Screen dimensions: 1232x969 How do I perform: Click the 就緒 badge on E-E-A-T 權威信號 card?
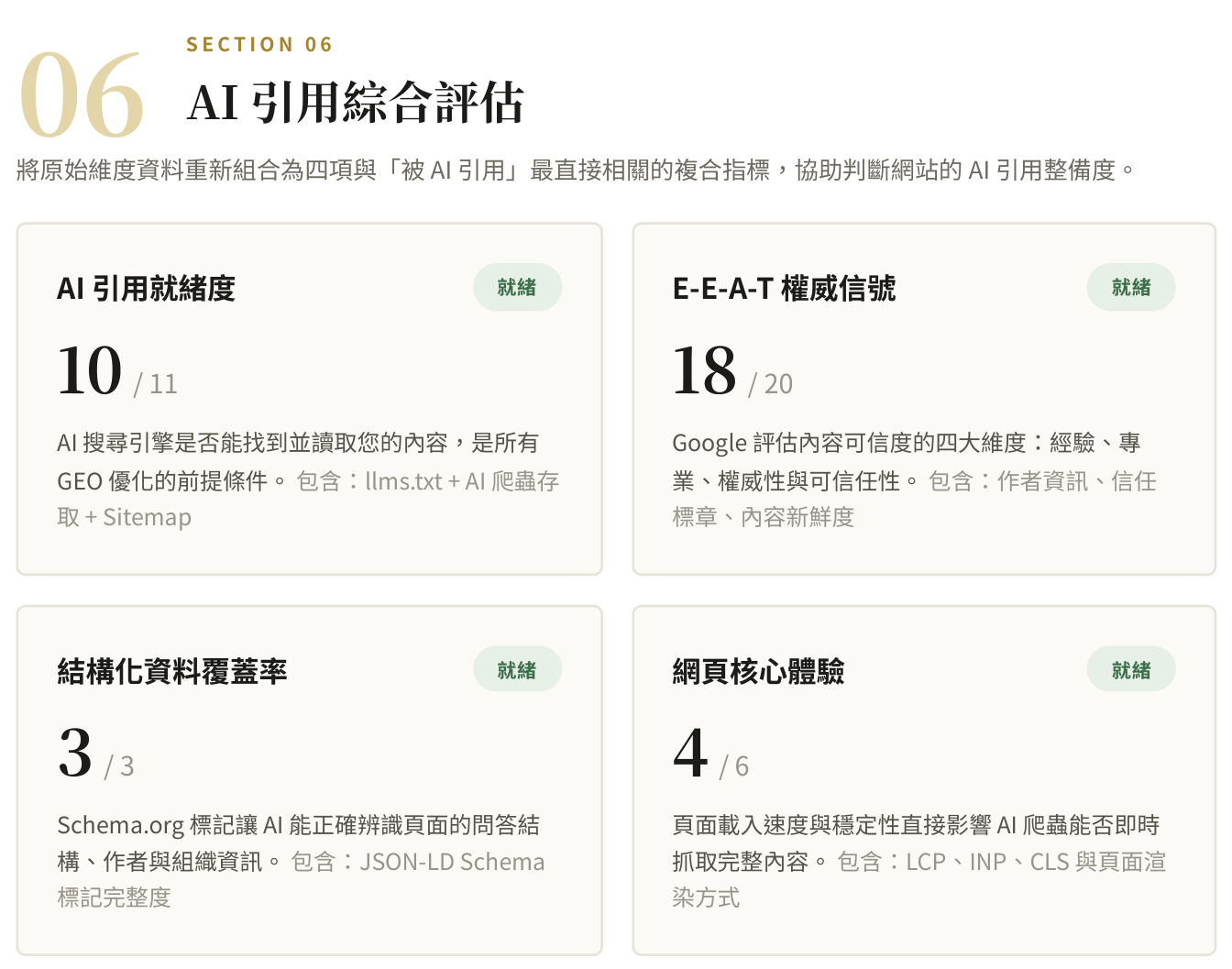(1131, 288)
